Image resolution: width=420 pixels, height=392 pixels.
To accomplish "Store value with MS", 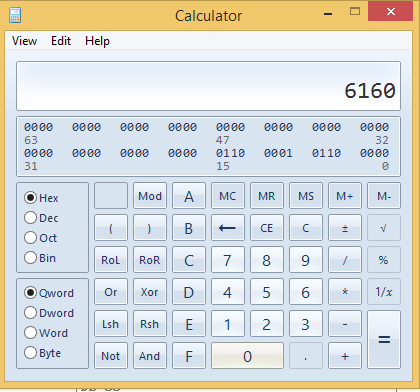I will click(306, 196).
